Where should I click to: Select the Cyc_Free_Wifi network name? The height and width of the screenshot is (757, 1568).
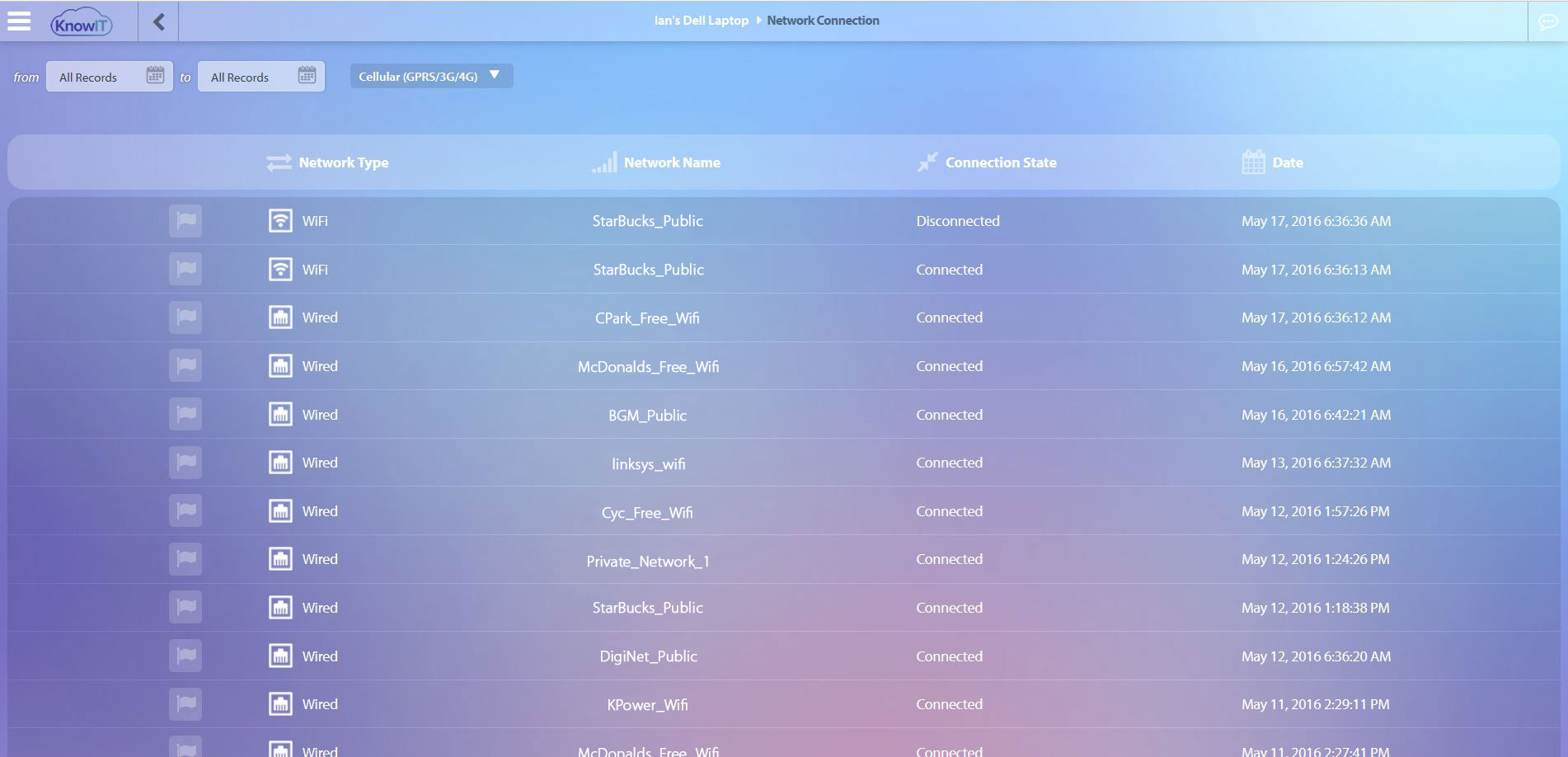tap(647, 512)
